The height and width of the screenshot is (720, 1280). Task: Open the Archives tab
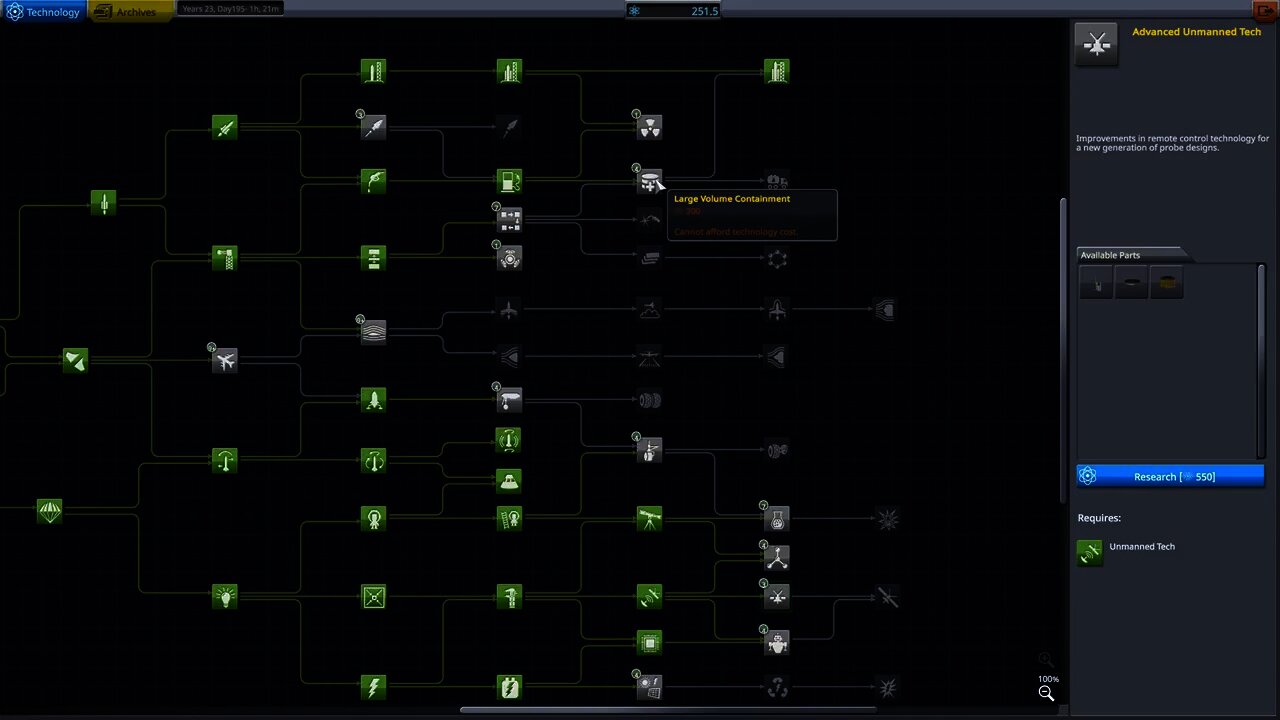[128, 12]
